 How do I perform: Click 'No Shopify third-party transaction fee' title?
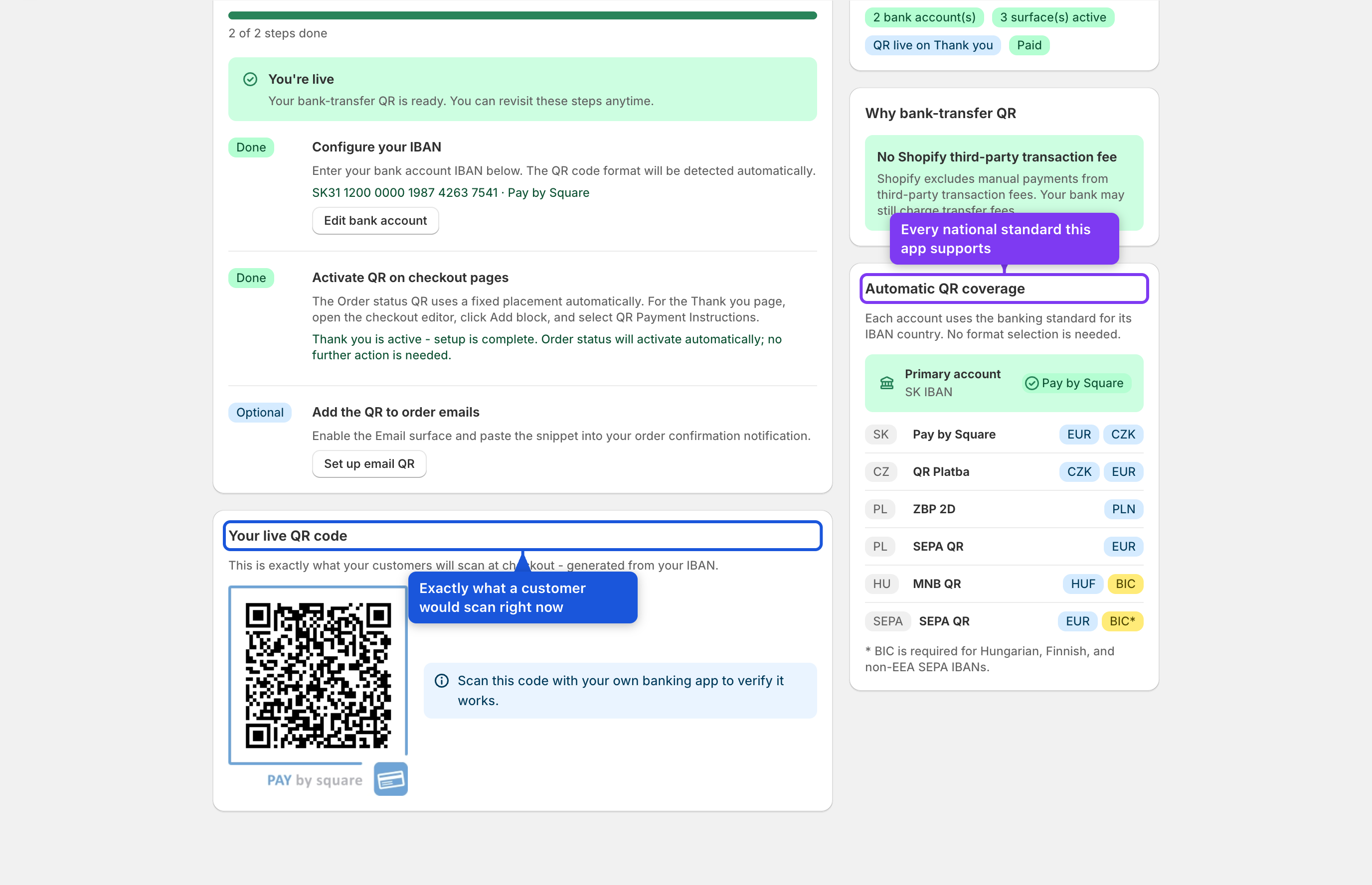(x=997, y=157)
